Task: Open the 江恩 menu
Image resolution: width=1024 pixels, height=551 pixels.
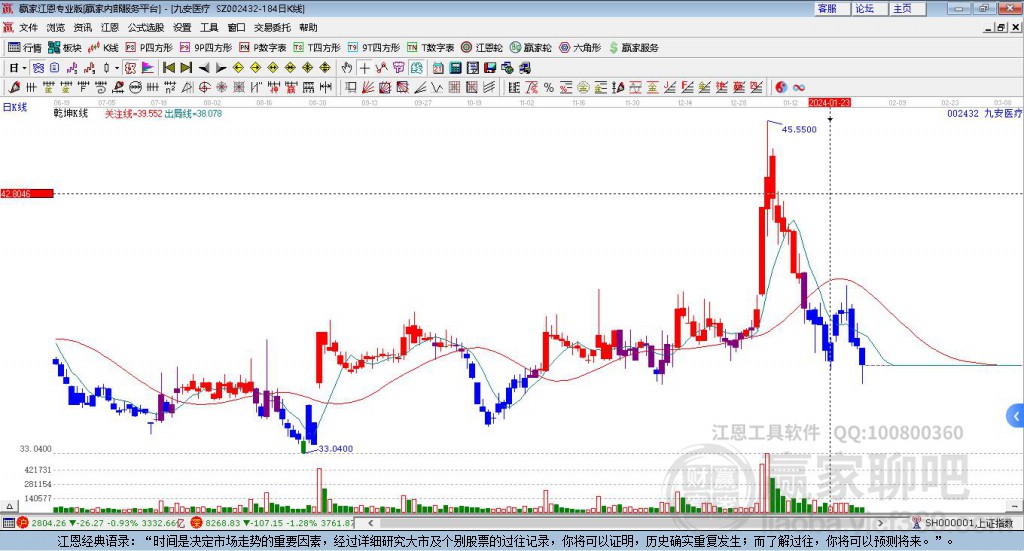Action: [x=110, y=27]
